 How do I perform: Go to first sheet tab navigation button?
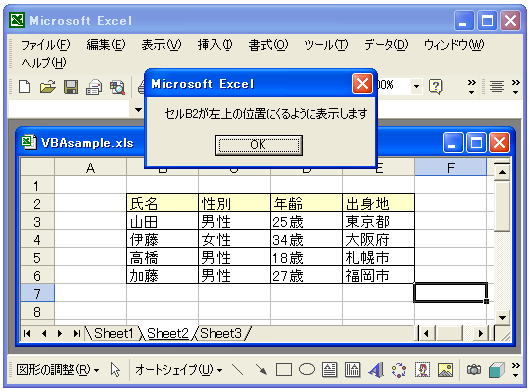27,333
